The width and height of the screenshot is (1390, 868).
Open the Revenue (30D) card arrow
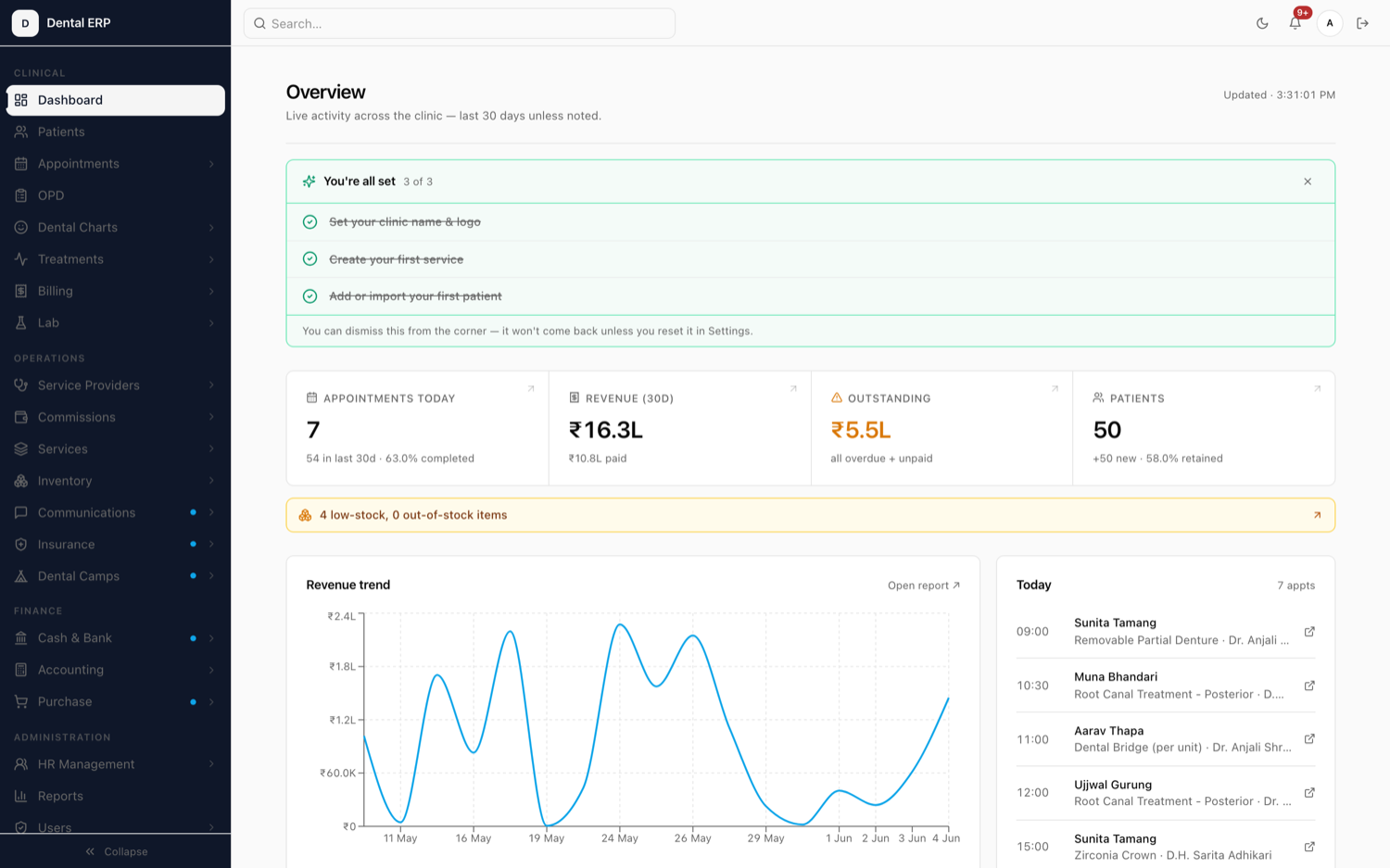click(793, 389)
